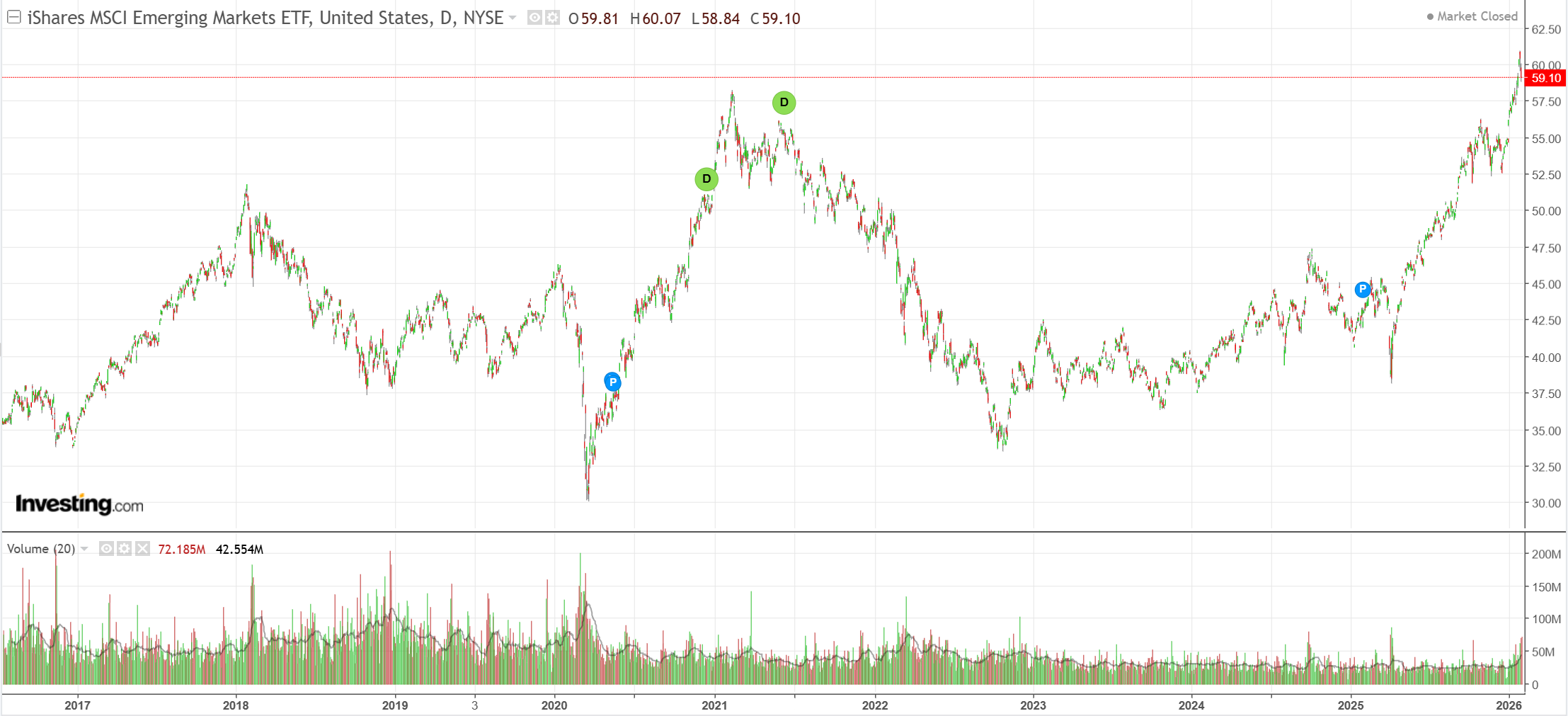Click the 55.00 price axis label

[x=1546, y=139]
